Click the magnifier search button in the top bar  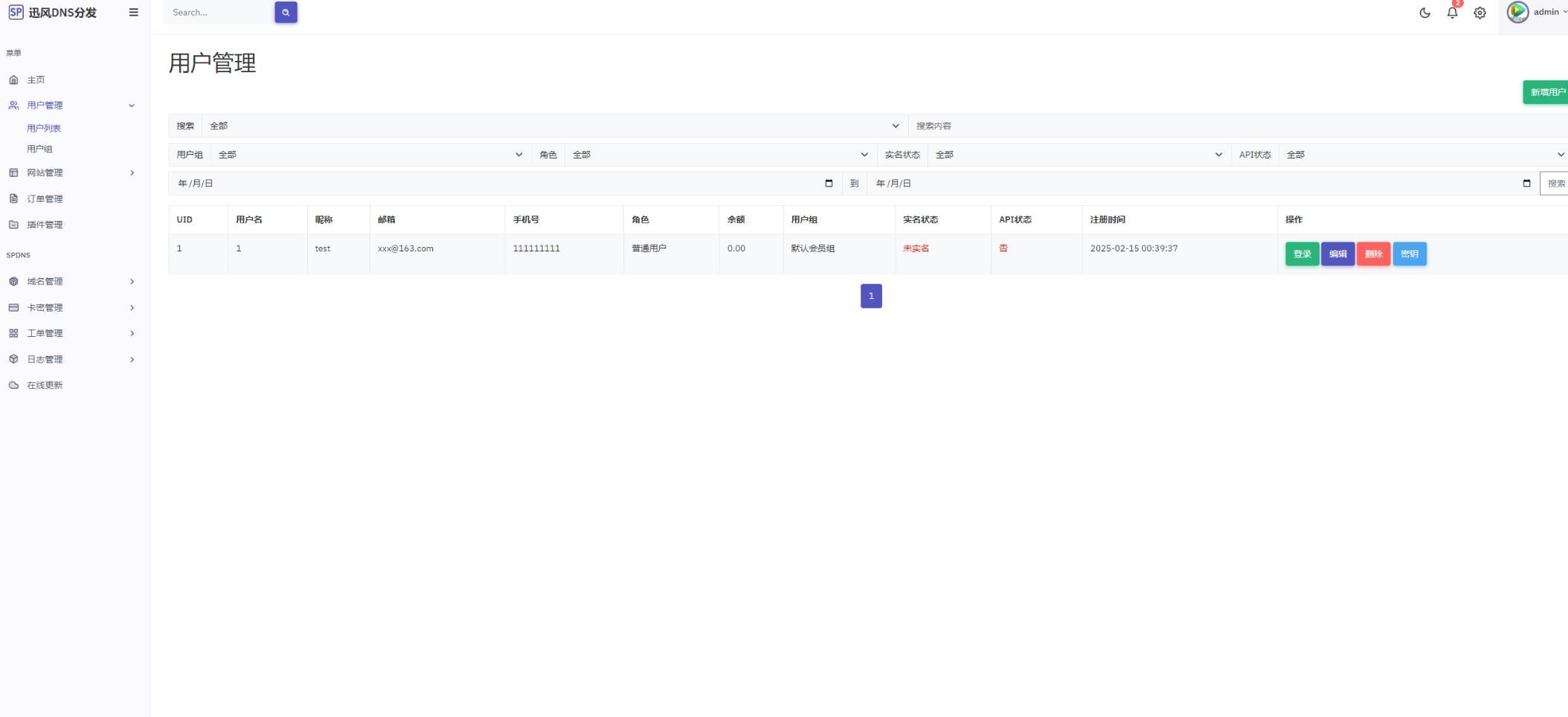(286, 13)
